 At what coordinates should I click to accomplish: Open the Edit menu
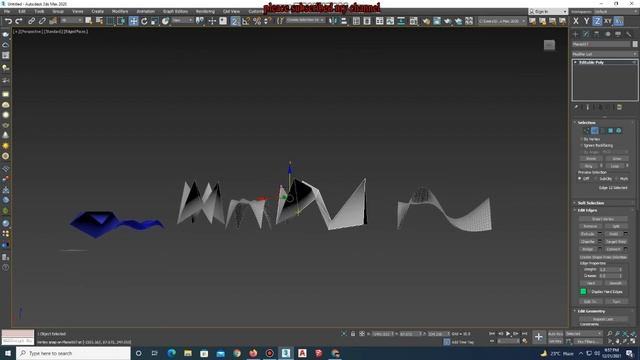click(22, 11)
